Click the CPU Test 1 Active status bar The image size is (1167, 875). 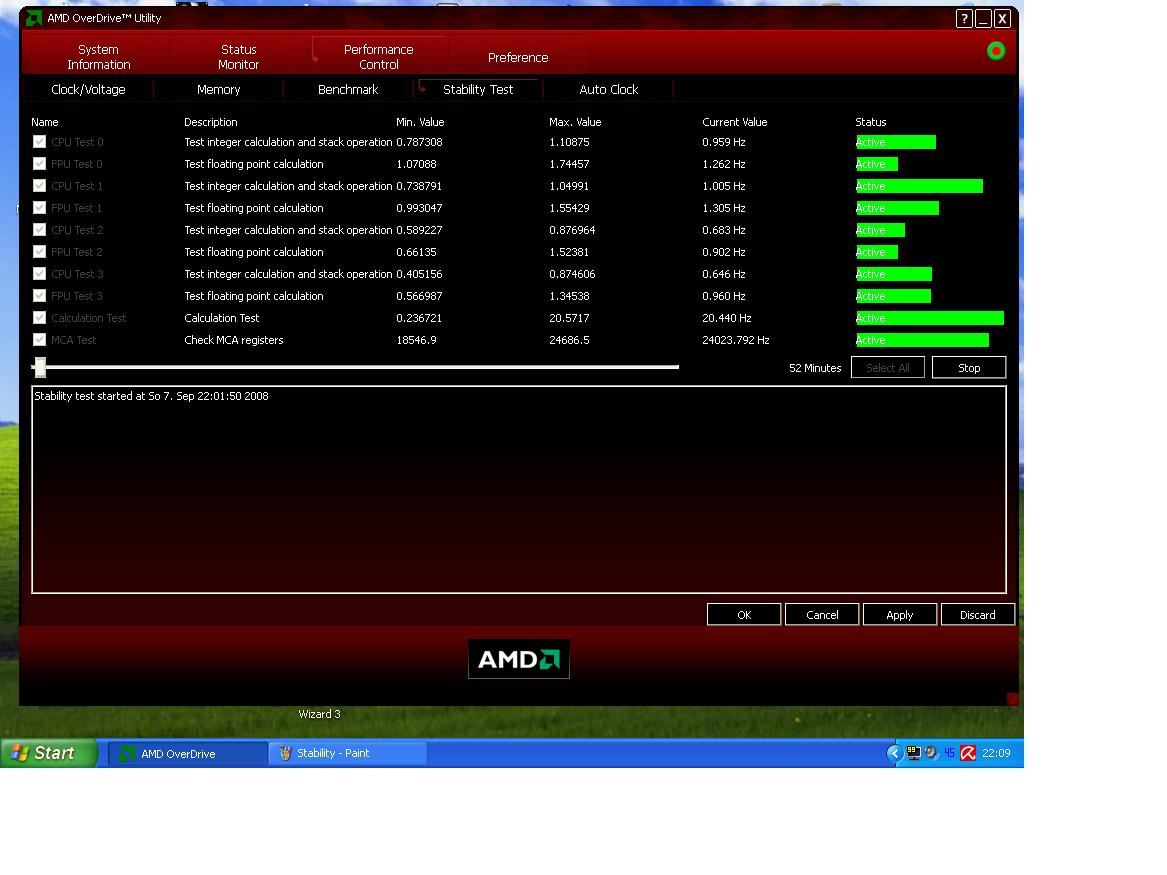pyautogui.click(x=919, y=186)
